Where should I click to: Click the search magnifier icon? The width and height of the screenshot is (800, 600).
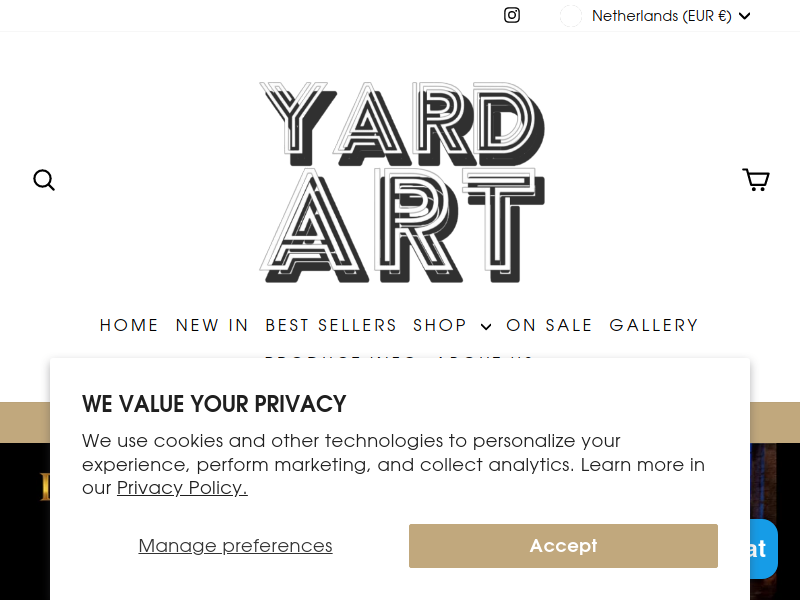[44, 180]
